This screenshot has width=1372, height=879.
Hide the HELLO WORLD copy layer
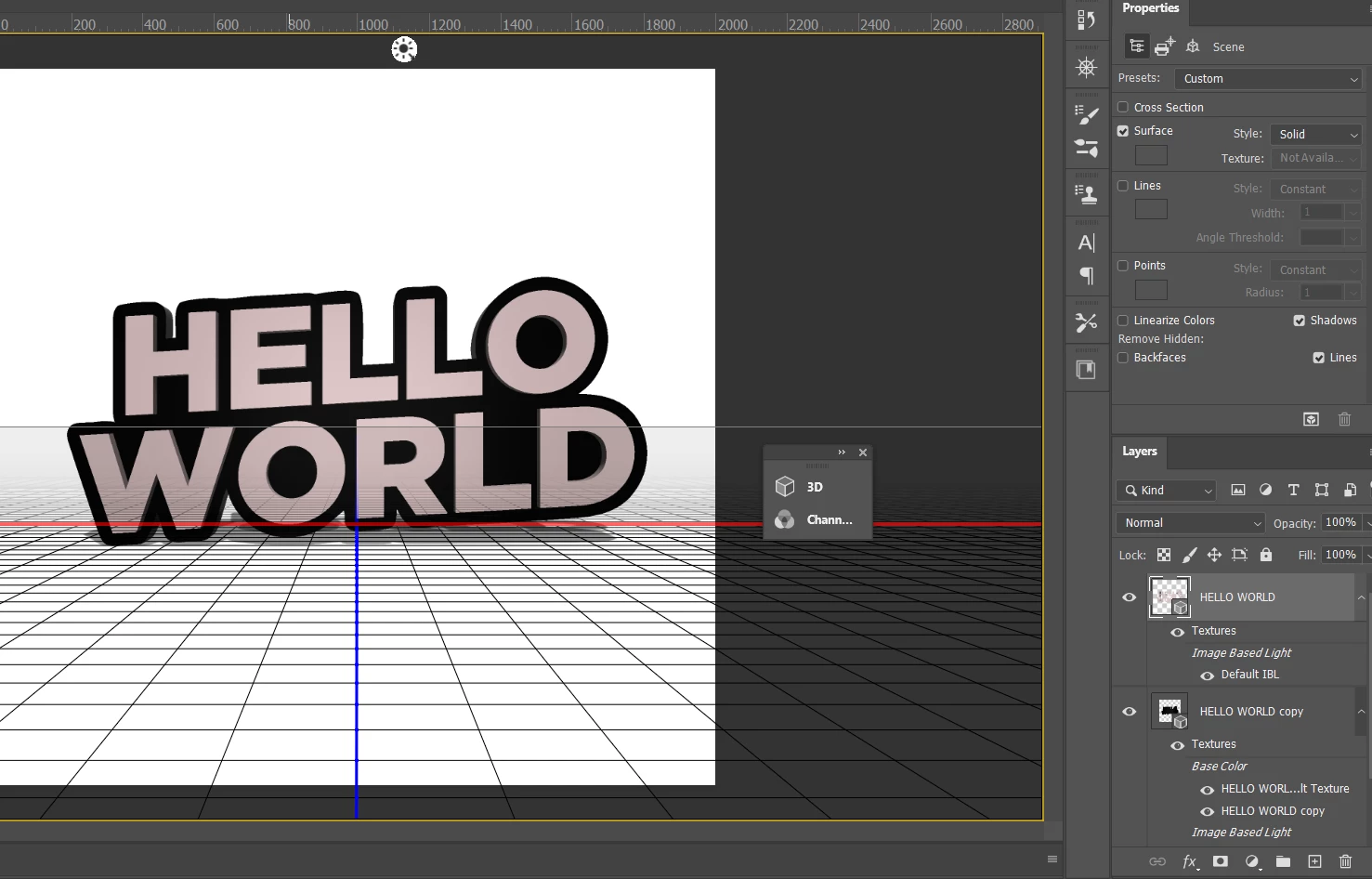(1130, 712)
